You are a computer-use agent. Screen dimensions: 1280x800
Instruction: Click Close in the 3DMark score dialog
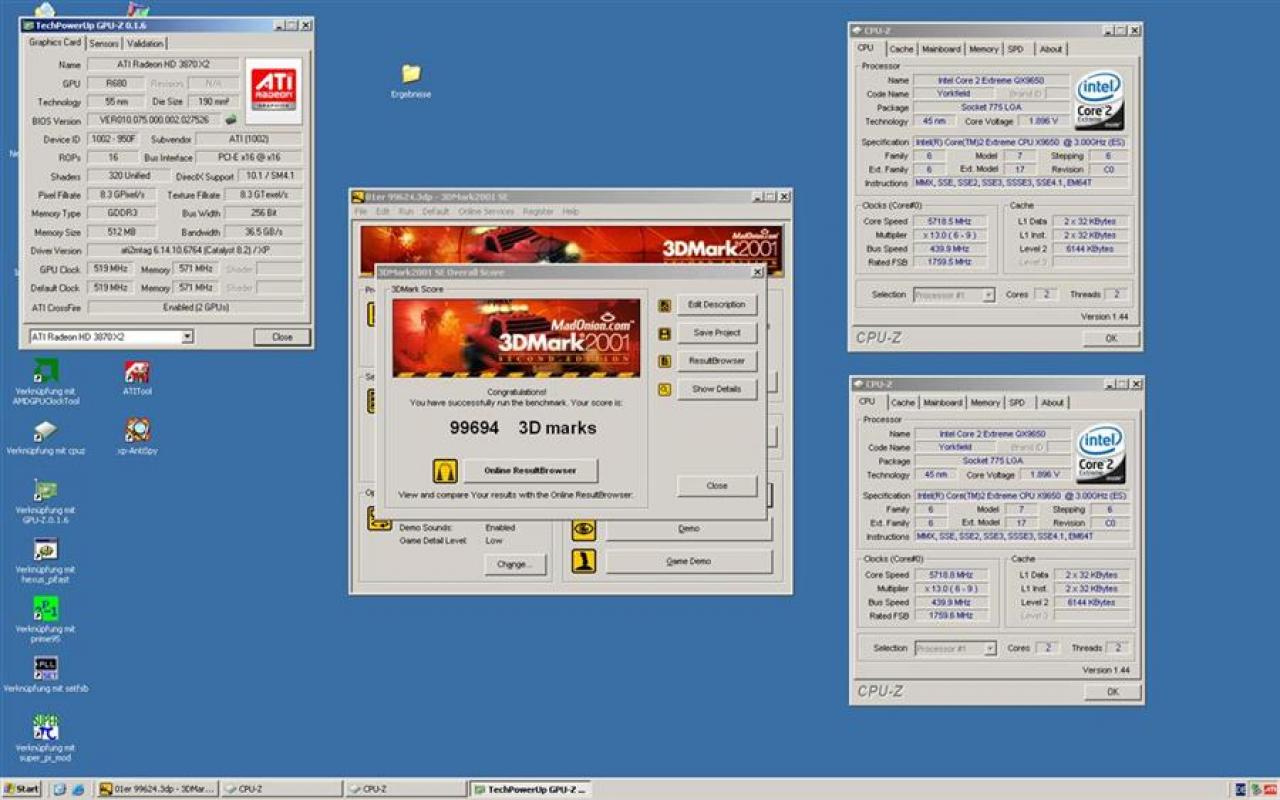tap(717, 486)
